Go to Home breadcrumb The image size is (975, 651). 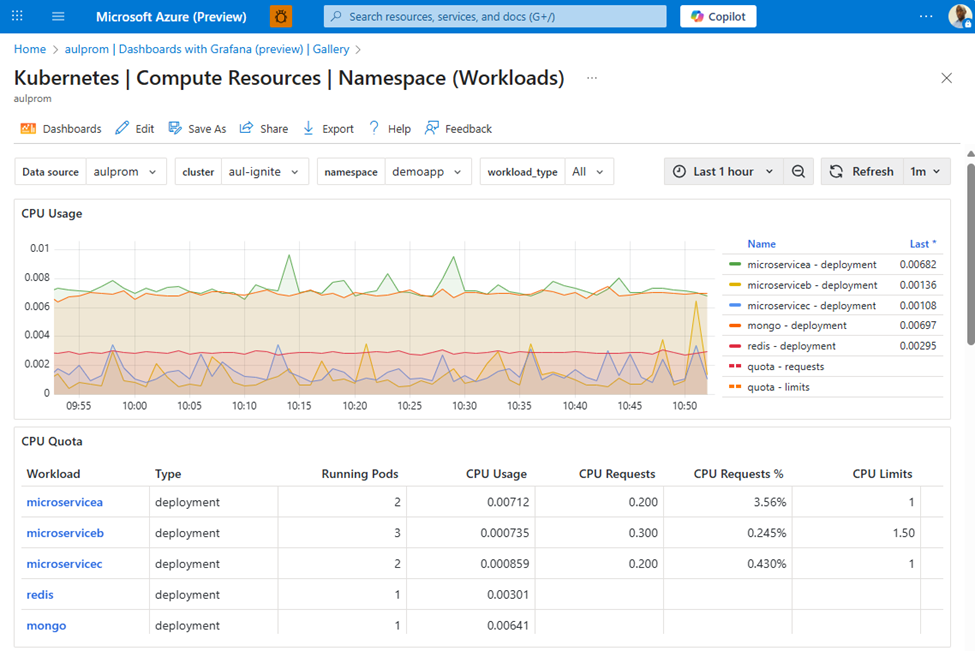tap(30, 49)
